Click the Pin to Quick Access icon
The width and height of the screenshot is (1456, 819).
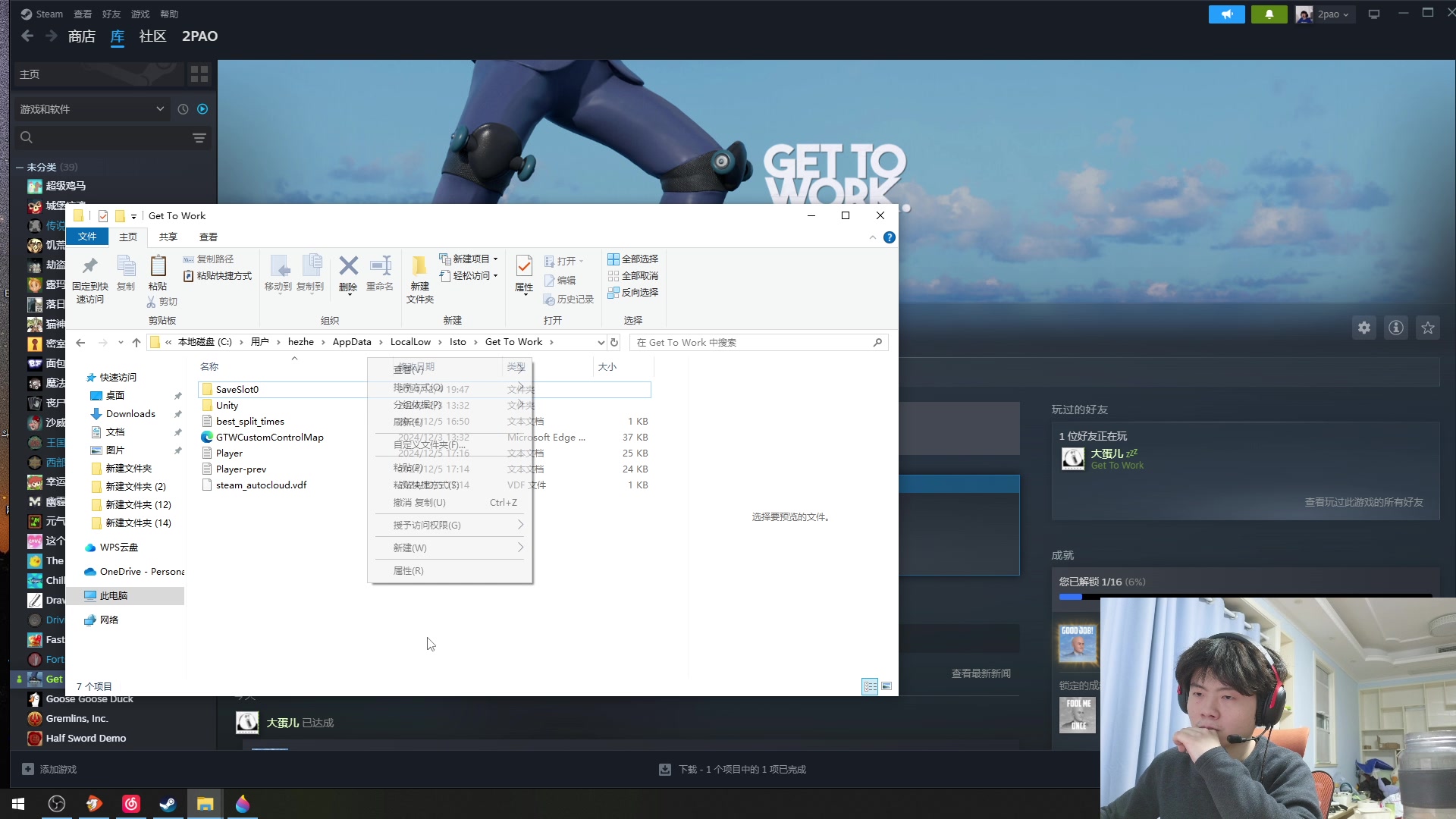90,266
